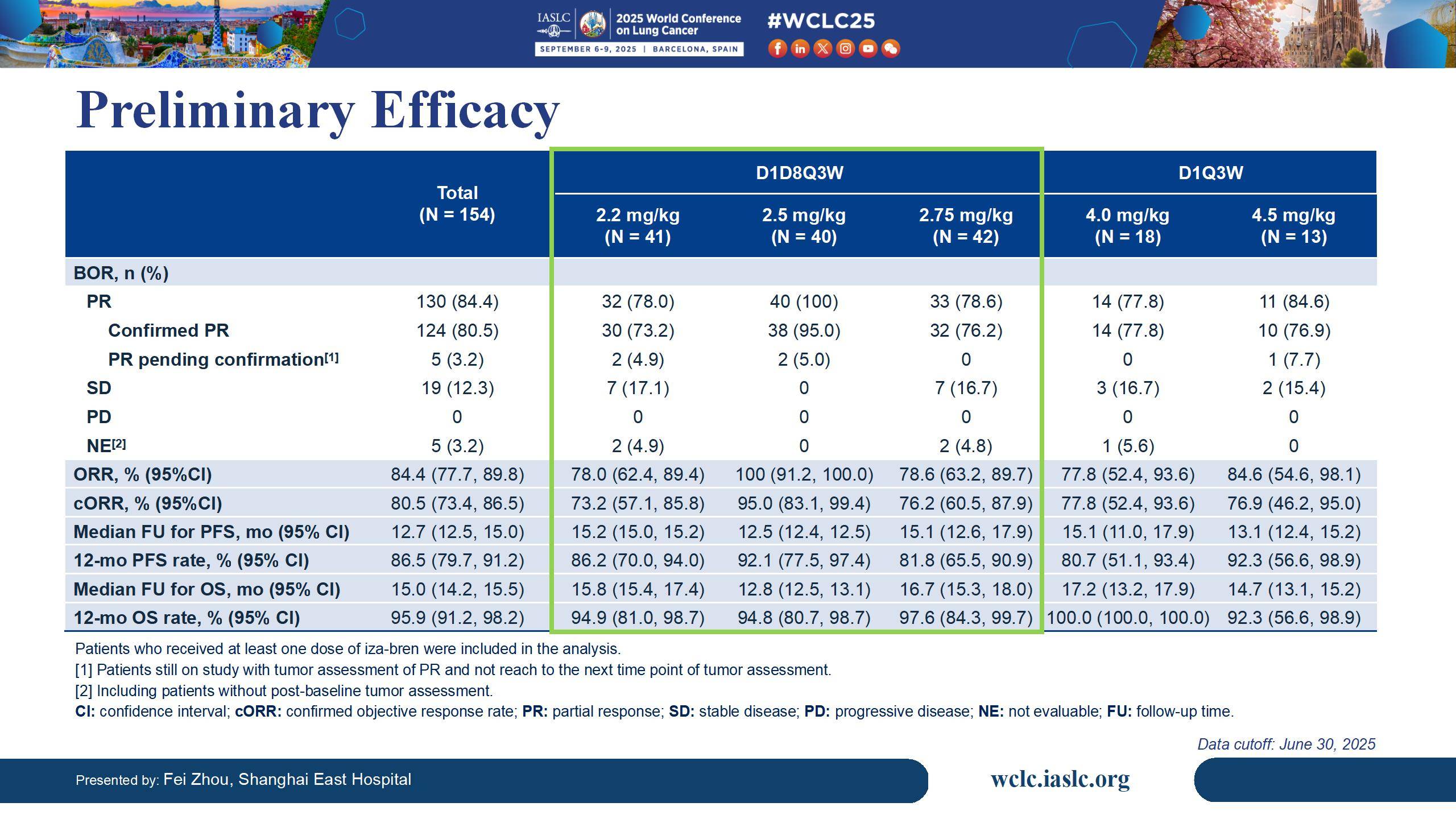Viewport: 1456px width, 819px height.
Task: Click the Preliminary Efficacy slide title
Action: (x=317, y=110)
